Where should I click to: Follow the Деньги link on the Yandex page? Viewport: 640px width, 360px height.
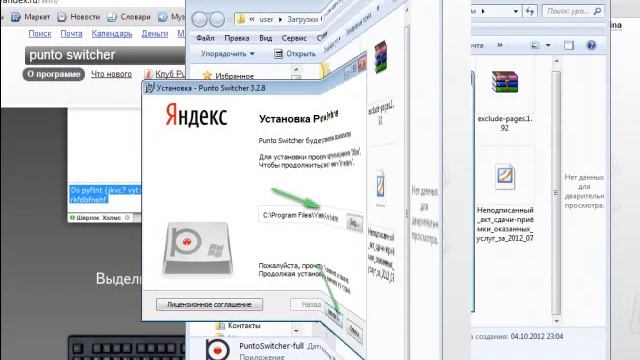click(x=155, y=33)
